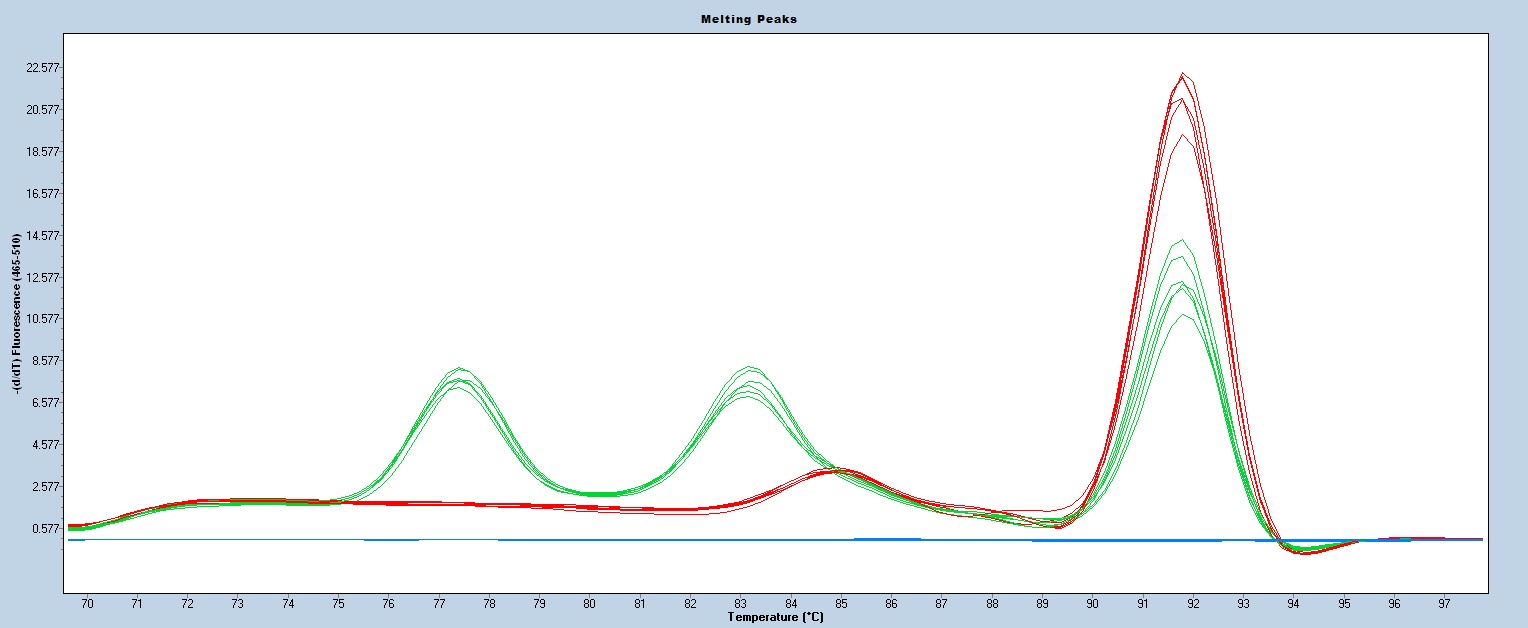Click the 92 x-axis tick label

tap(1192, 604)
